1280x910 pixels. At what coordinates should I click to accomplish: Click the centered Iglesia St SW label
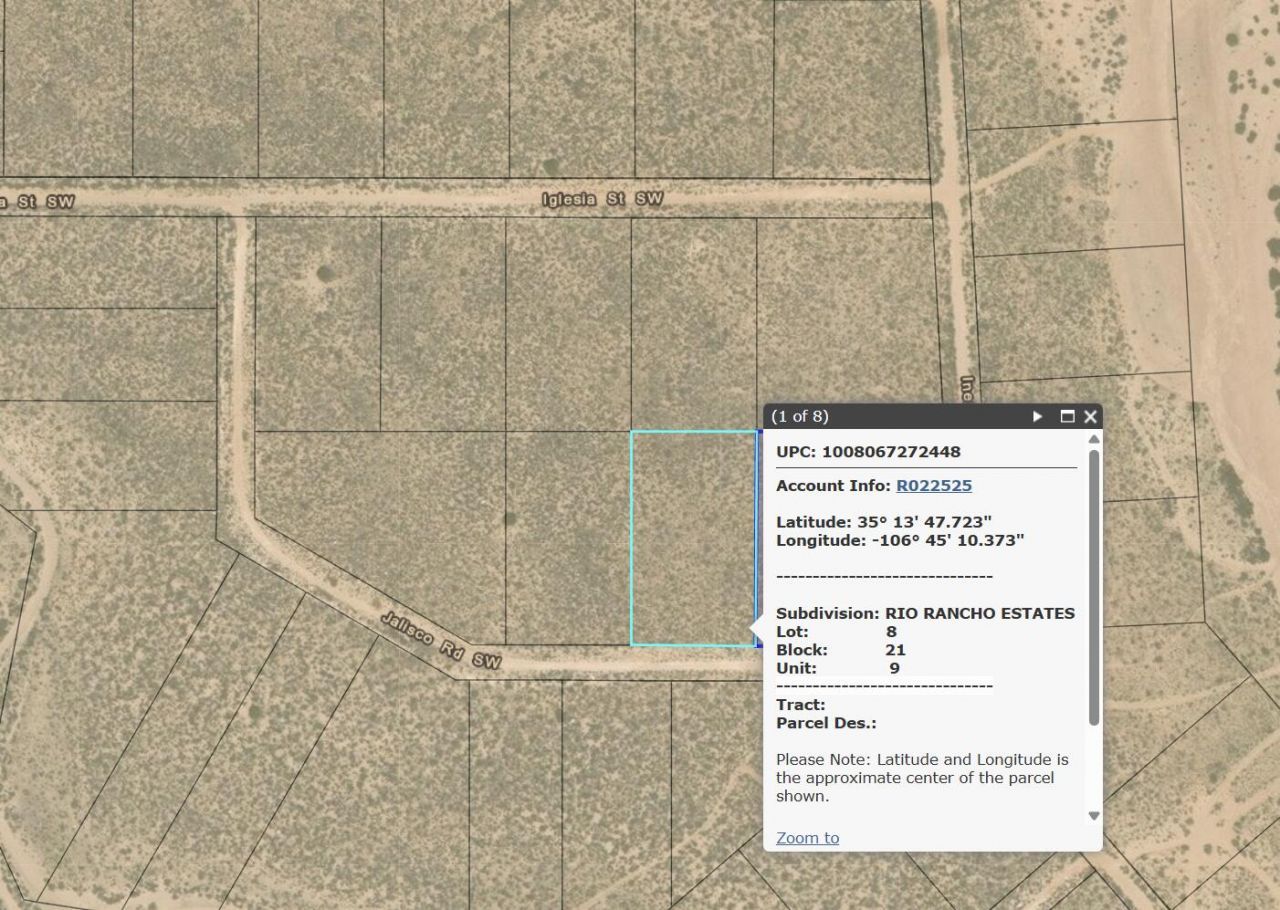(602, 199)
